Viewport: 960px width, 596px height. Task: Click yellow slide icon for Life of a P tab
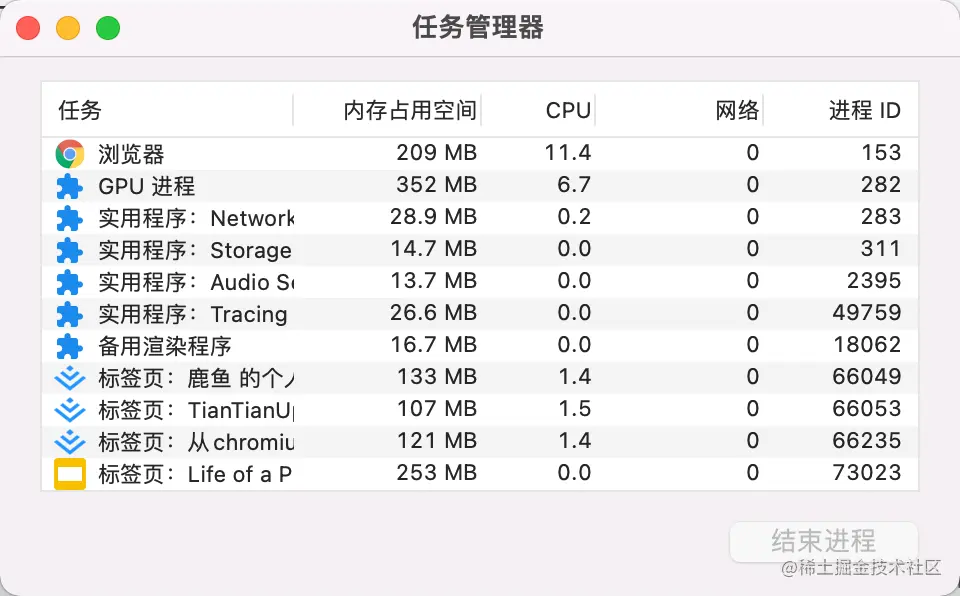coord(69,474)
